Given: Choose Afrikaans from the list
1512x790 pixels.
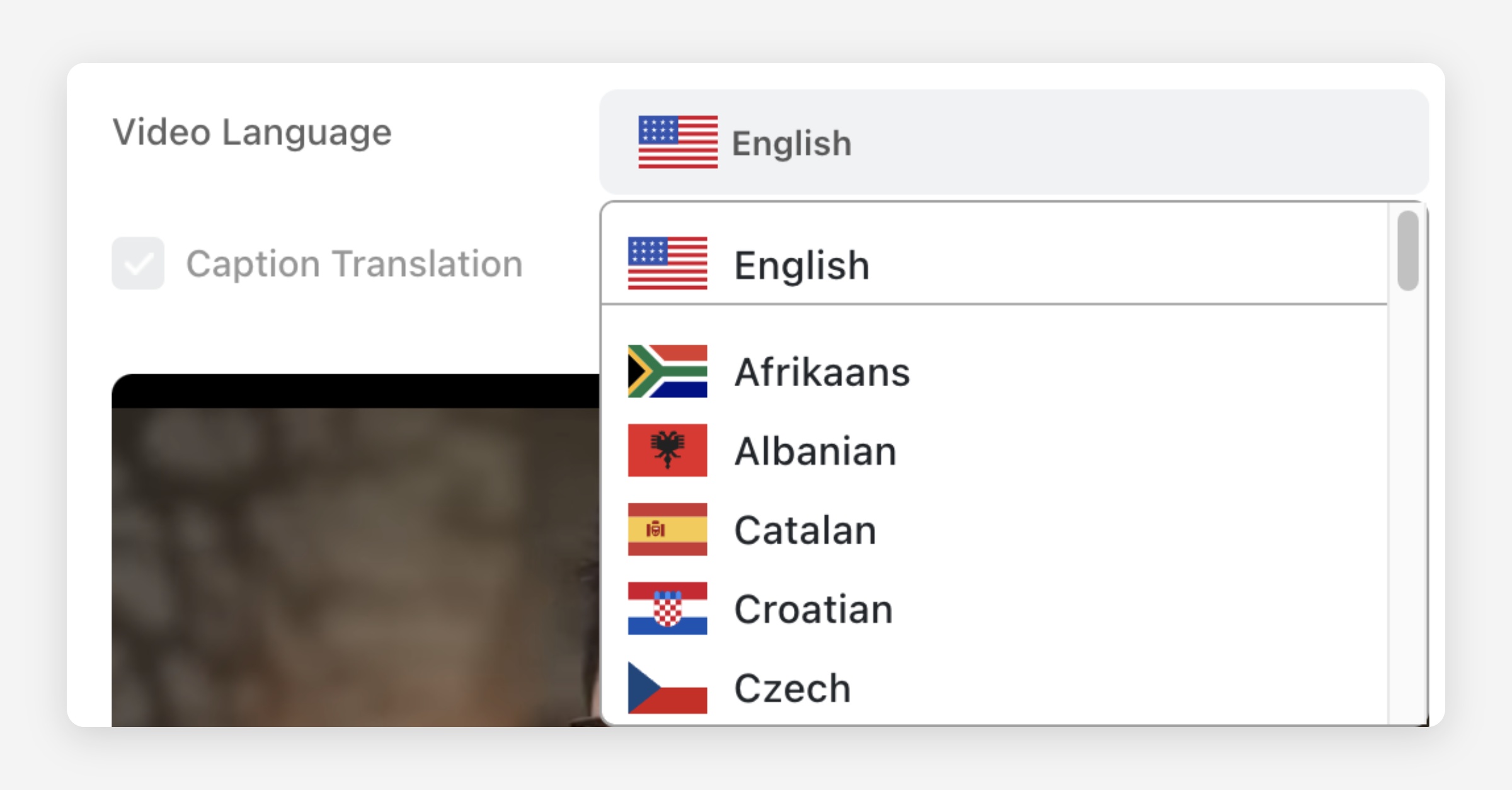Looking at the screenshot, I should point(822,372).
